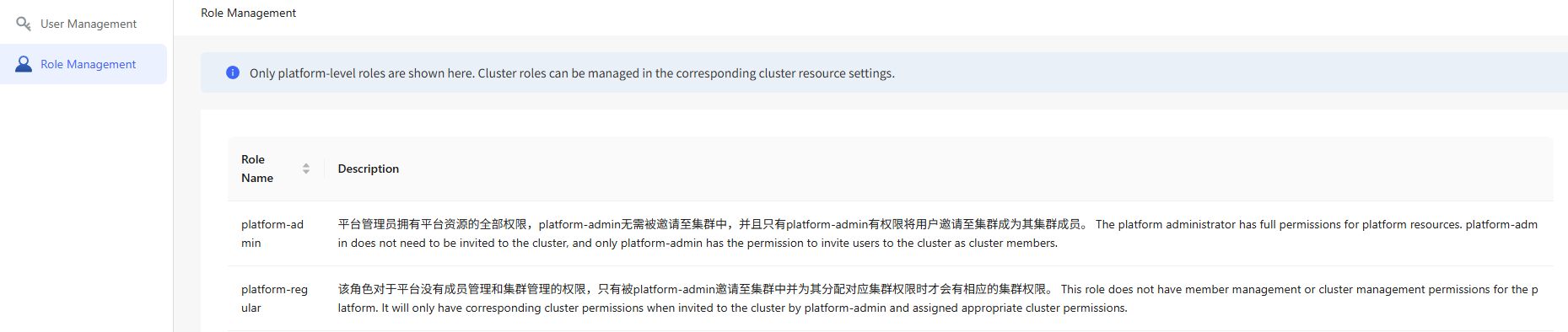Click the User Management key icon
The width and height of the screenshot is (1568, 332).
tap(24, 24)
